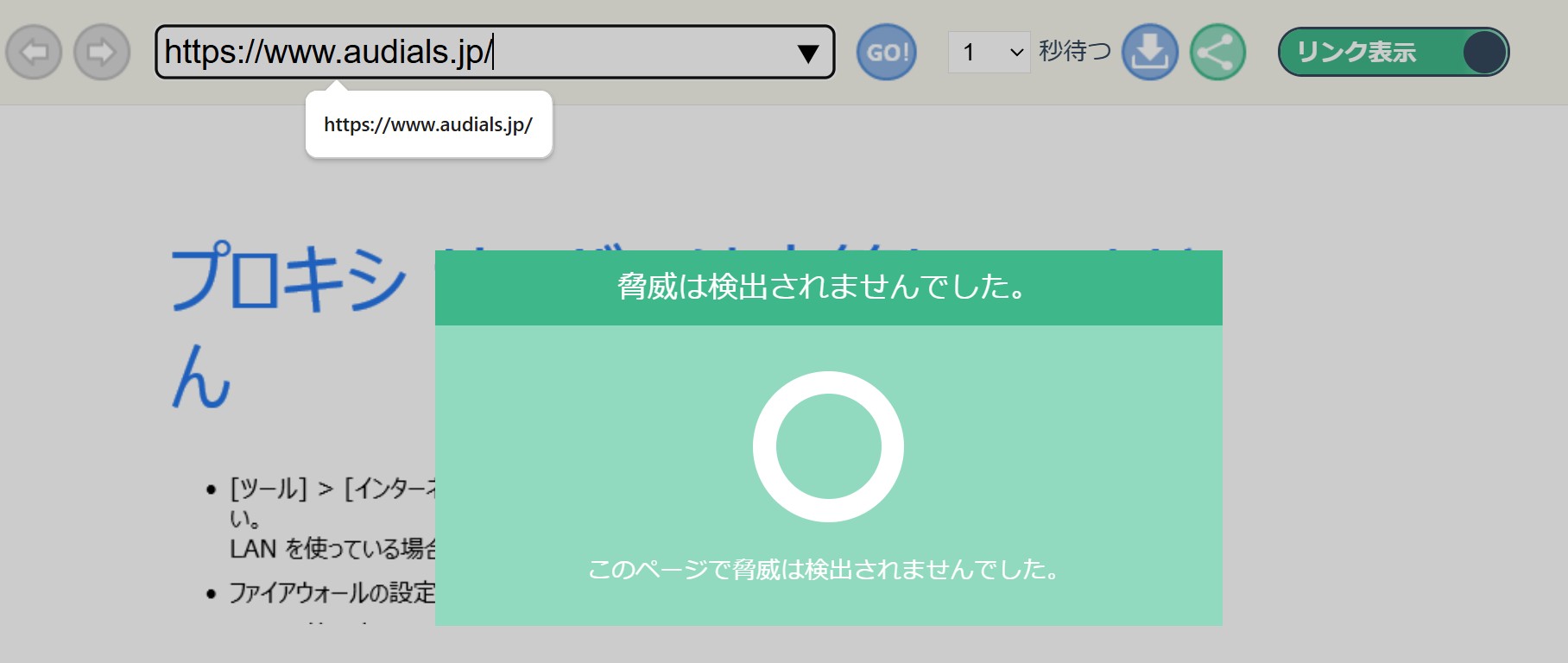Click the このページで脅威は検出されませんでした。 message
Viewport: 1568px width, 663px height.
point(825,570)
